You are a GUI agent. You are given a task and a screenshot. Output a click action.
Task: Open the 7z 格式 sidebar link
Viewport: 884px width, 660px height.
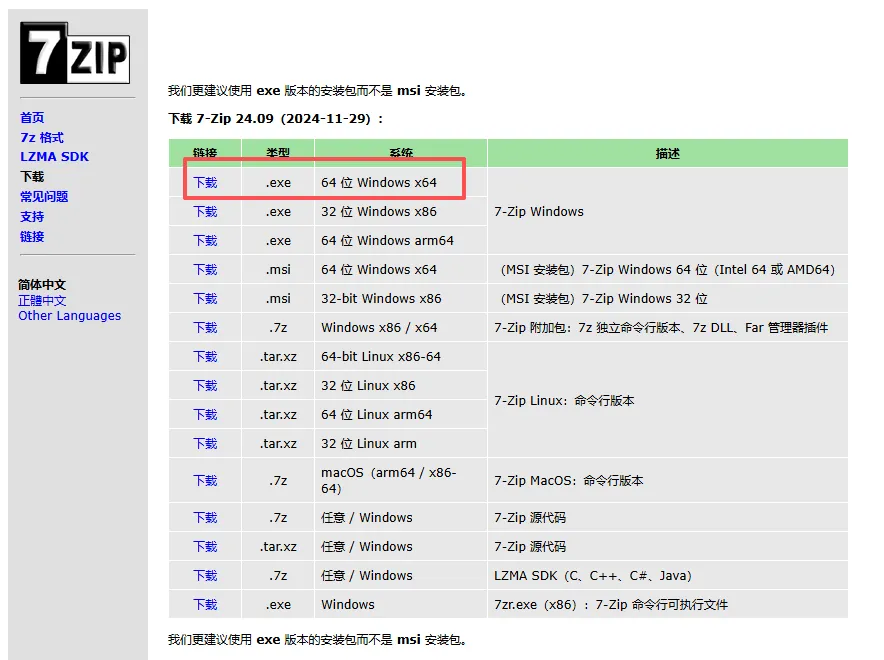click(42, 137)
